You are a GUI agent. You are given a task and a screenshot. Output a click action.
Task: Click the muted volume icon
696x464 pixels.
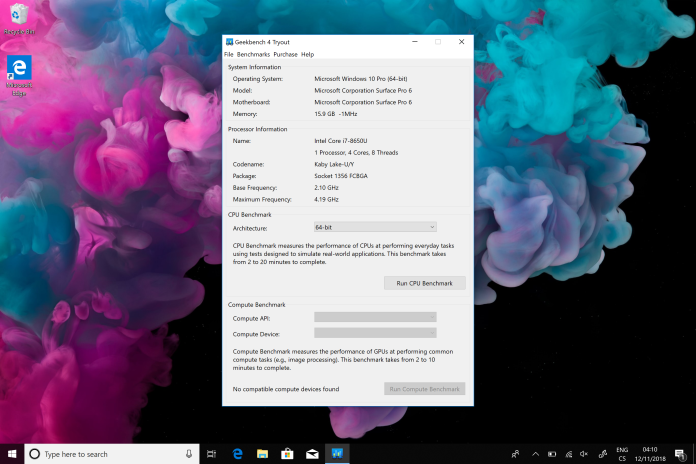click(x=584, y=454)
